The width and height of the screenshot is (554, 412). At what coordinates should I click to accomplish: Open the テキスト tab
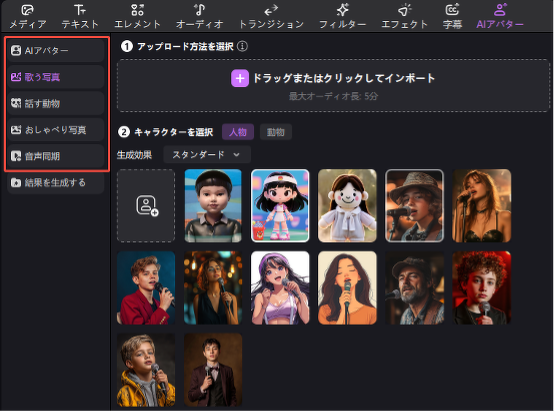click(80, 16)
